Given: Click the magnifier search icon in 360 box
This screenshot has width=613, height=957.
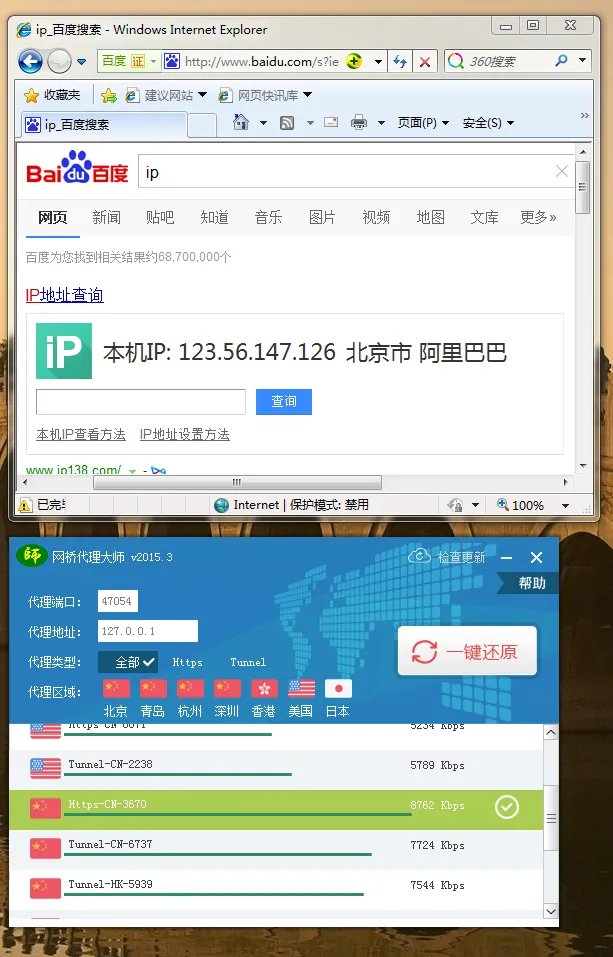Looking at the screenshot, I should (x=562, y=60).
